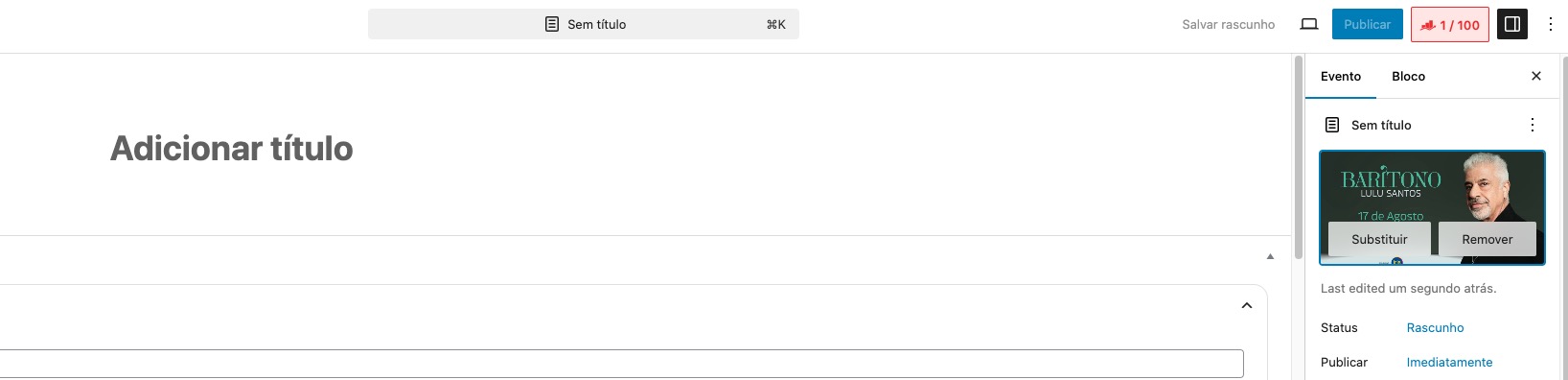
Task: Switch to the Evento tab
Action: [x=1341, y=76]
